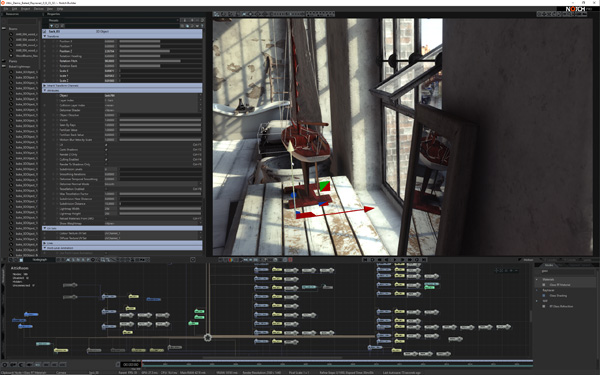The height and width of the screenshot is (375, 600).
Task: Click the filter funnel icon in Properties
Action: coord(51,26)
